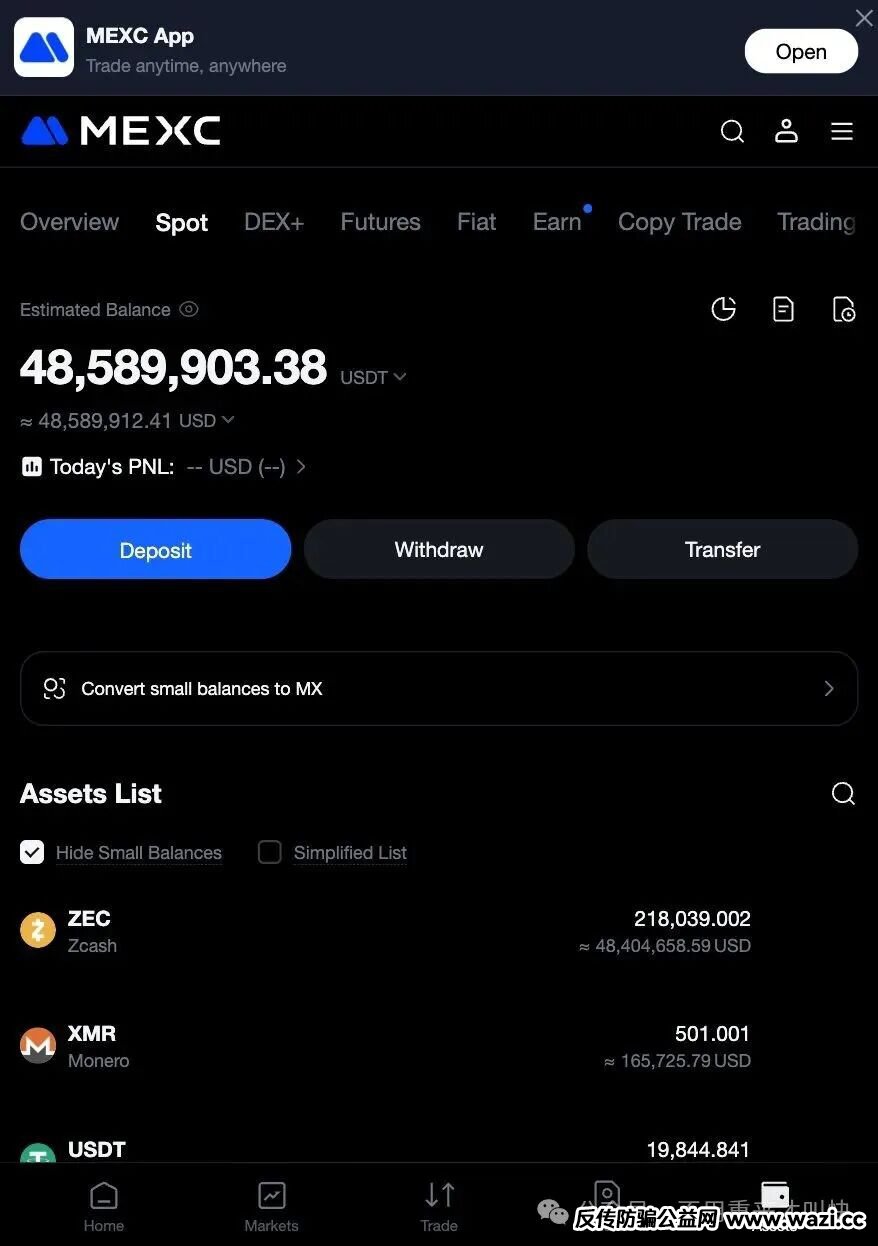878x1246 pixels.
Task: Expand Today's PNL details arrow
Action: (x=301, y=467)
